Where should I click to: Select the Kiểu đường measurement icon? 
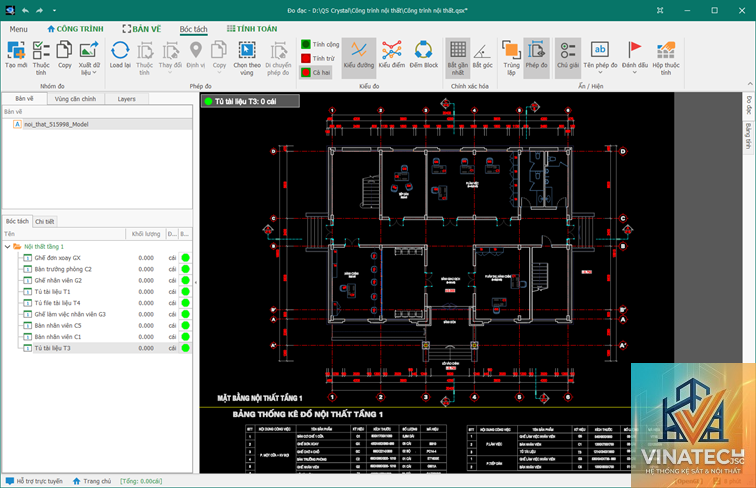coord(359,50)
